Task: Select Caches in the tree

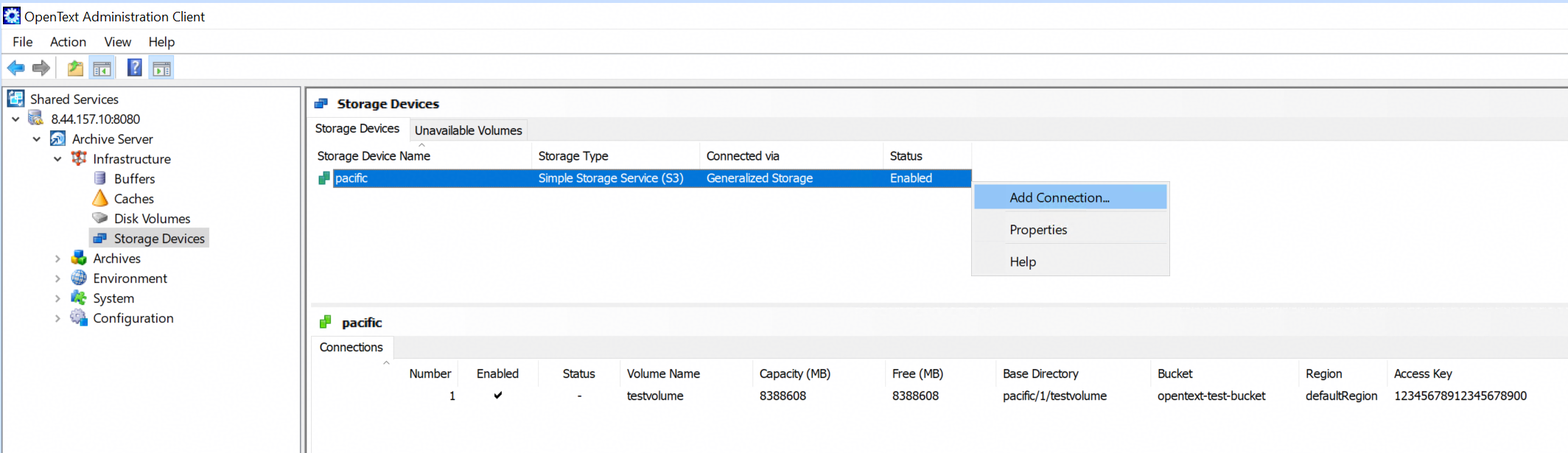Action: coord(134,198)
